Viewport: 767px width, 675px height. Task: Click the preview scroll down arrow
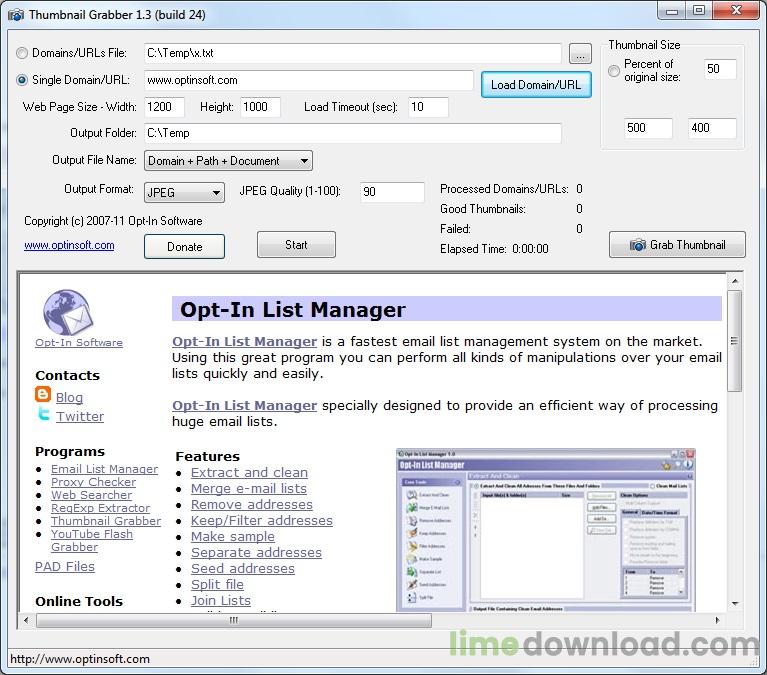tap(734, 604)
